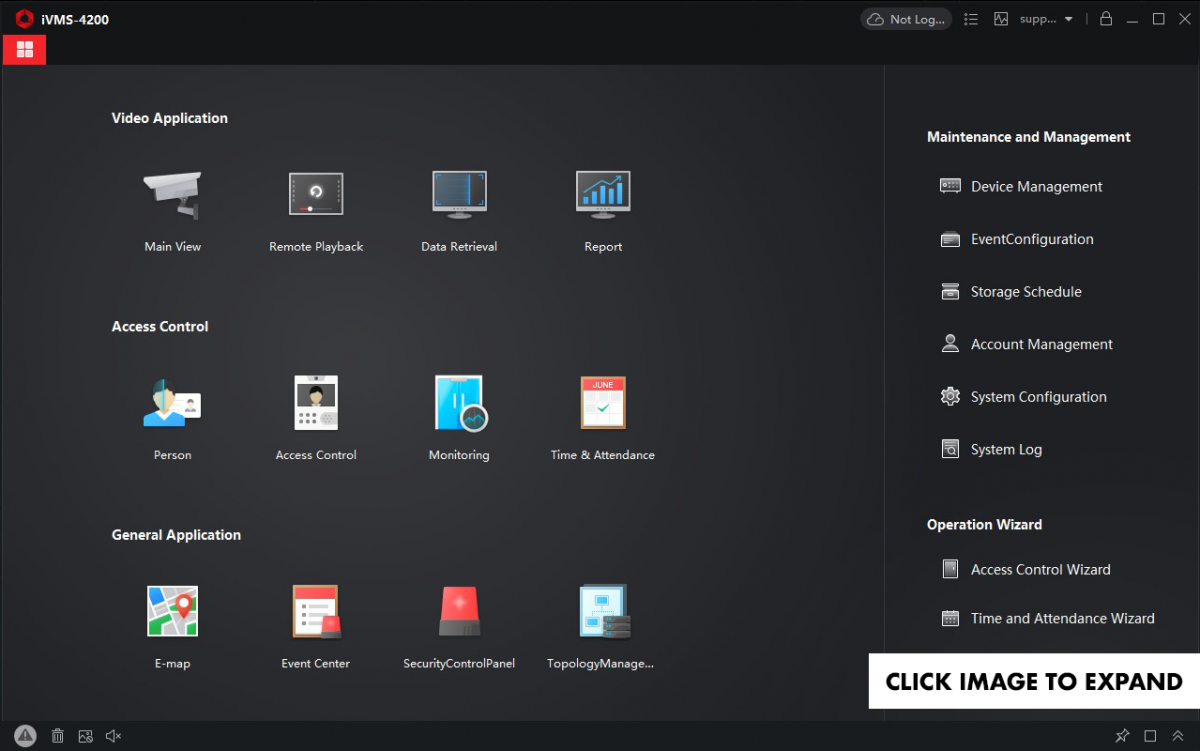Launch the E-map module
The height and width of the screenshot is (751, 1200).
coord(172,611)
